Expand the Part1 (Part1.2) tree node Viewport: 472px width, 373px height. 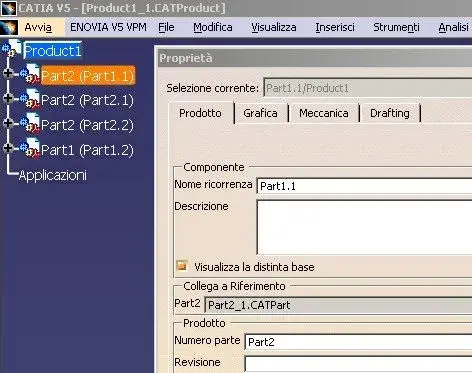pos(8,148)
